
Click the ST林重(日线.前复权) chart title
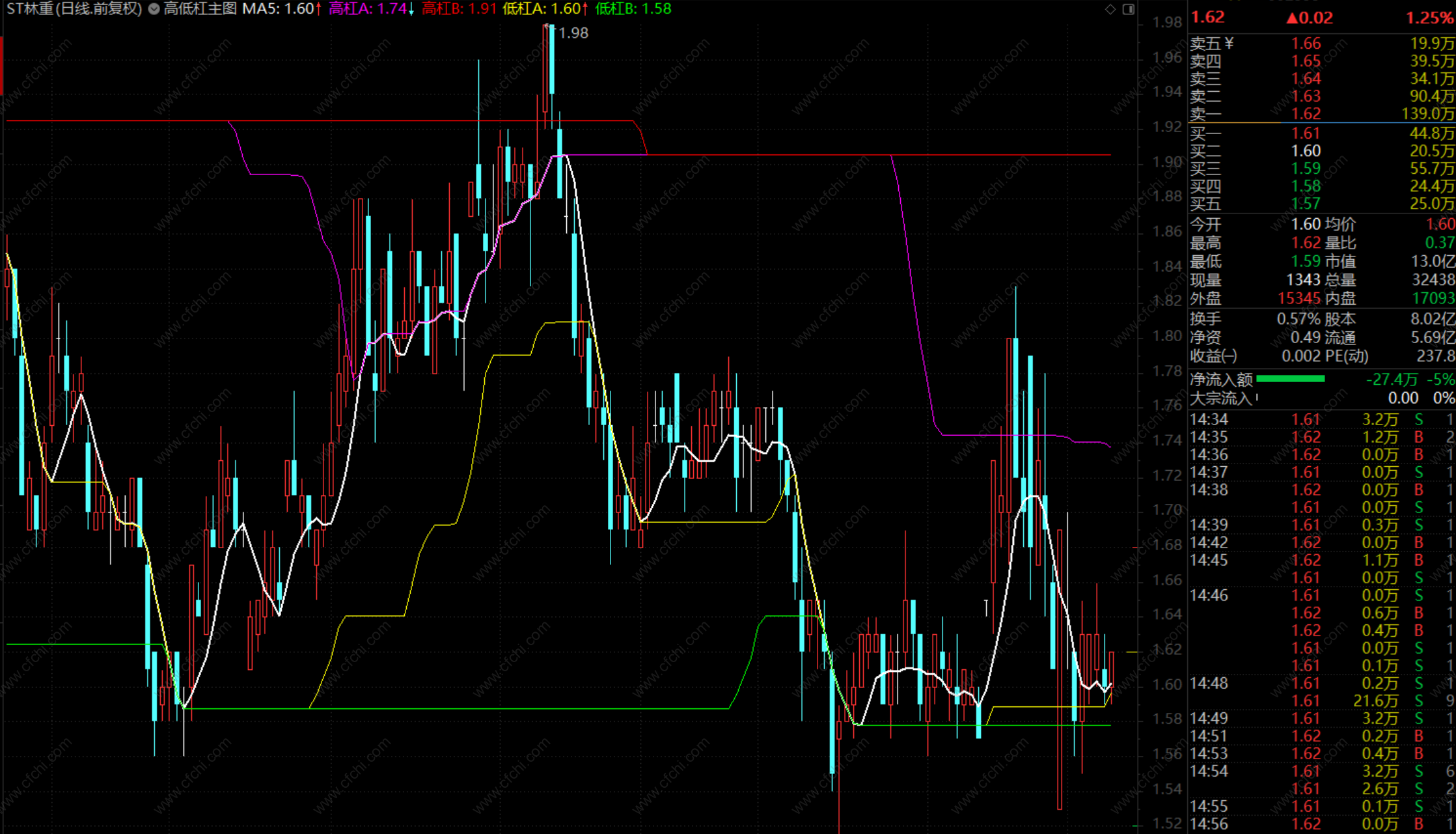[74, 9]
